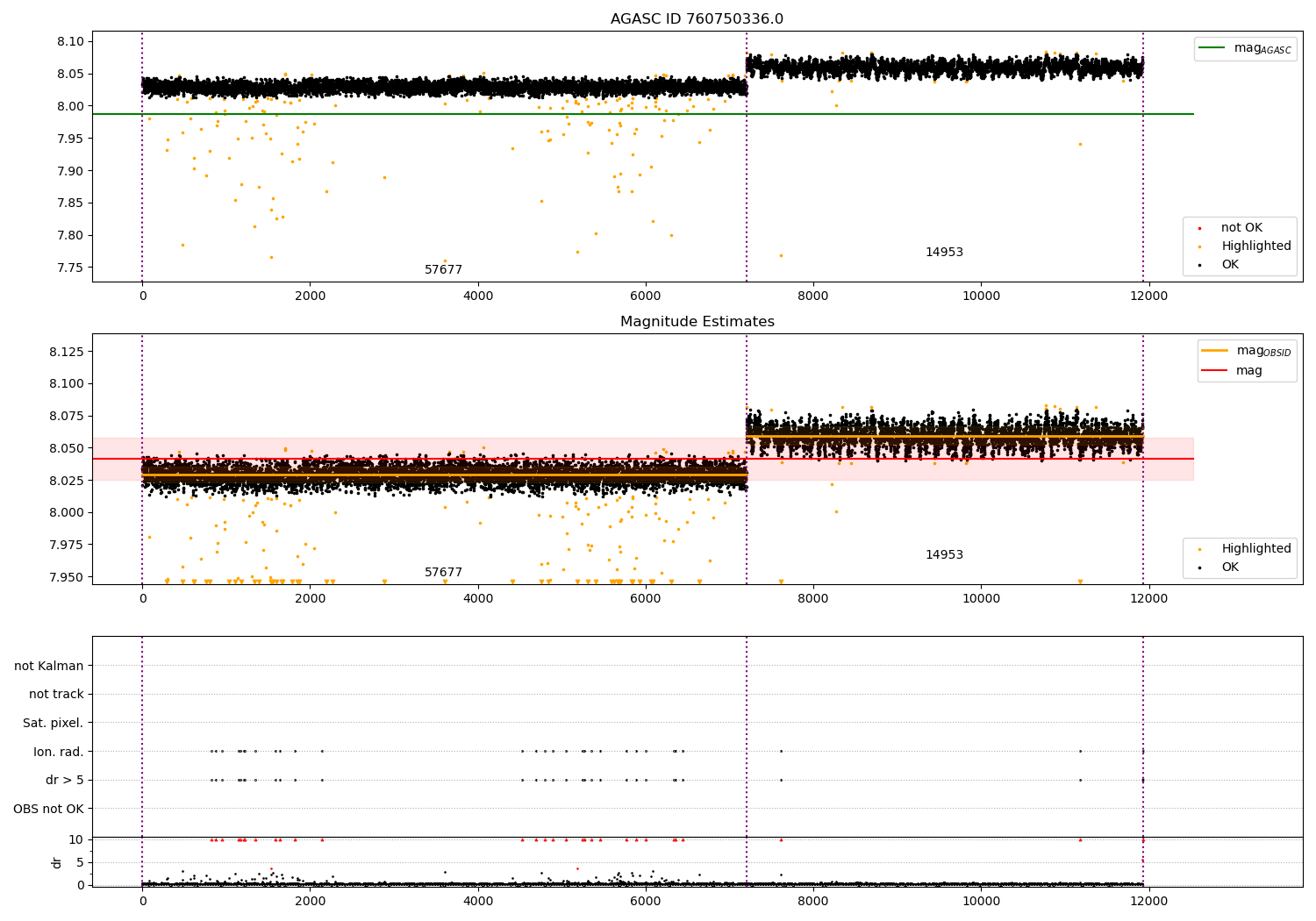Click "OK" legend entry below Highlighted in AGASC ID plot

point(1230,265)
